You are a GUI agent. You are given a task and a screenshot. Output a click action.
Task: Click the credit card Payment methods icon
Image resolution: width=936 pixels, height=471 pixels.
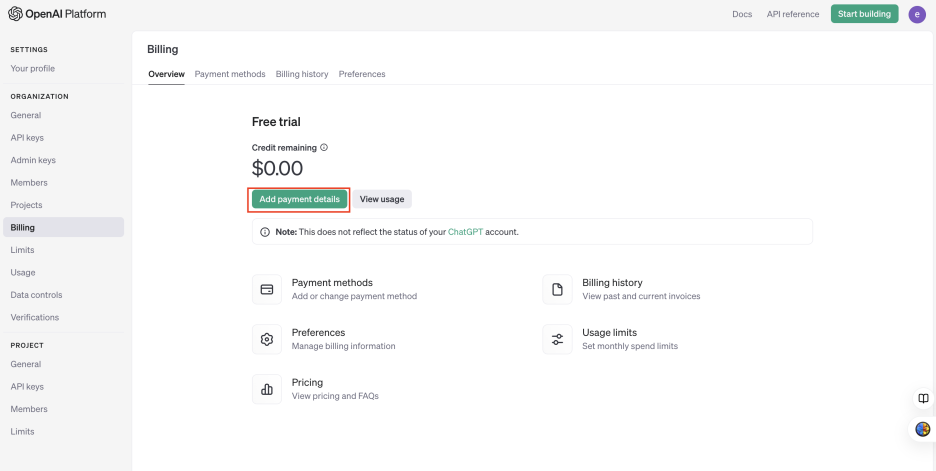coord(267,289)
